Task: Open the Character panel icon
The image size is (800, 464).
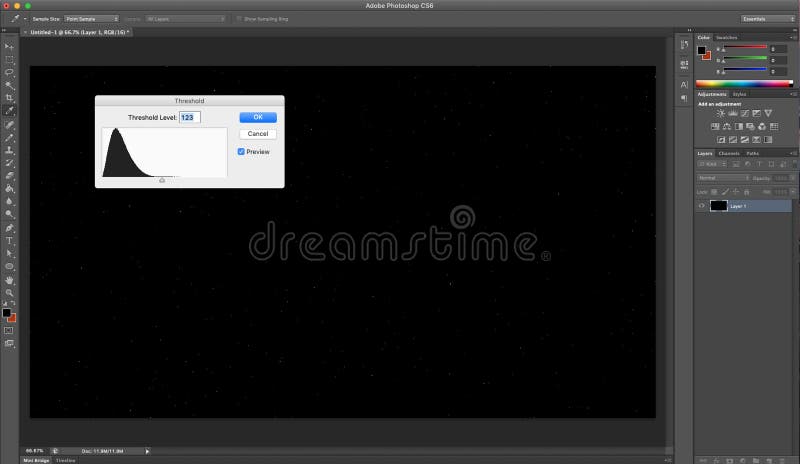Action: pos(684,85)
